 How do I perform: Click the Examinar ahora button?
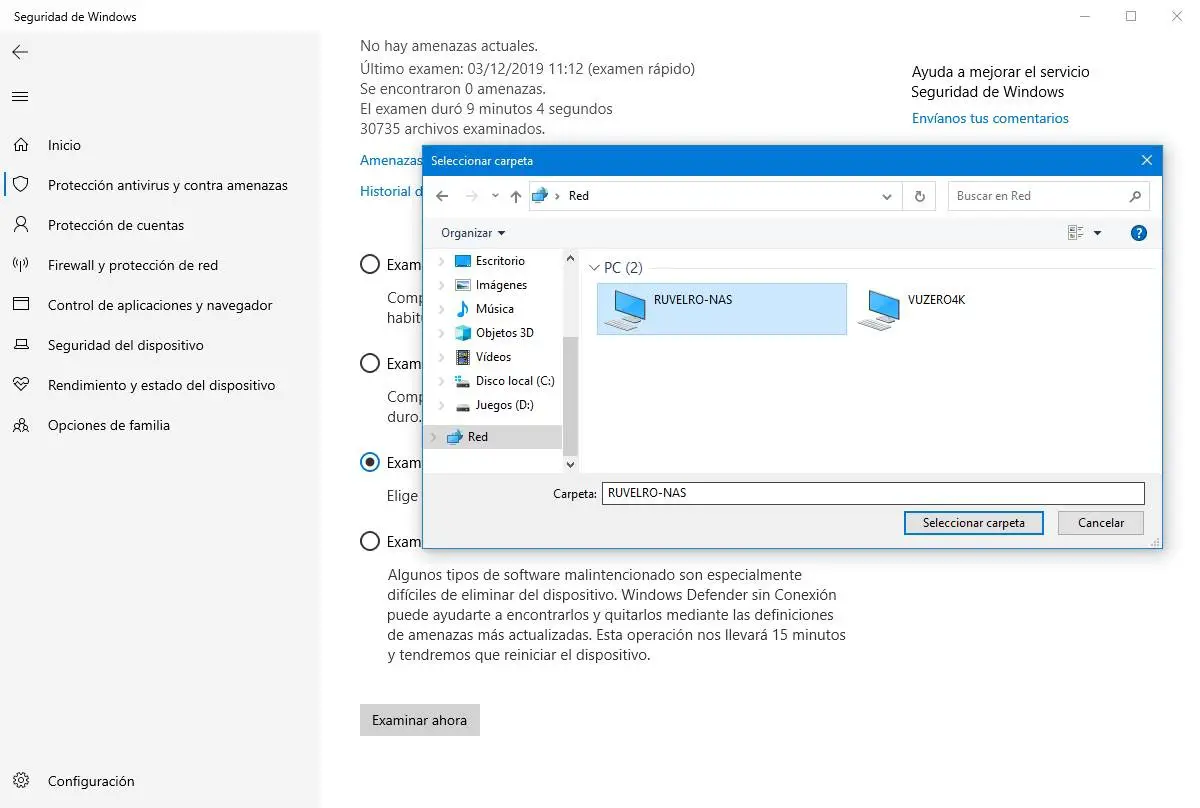[x=420, y=720]
